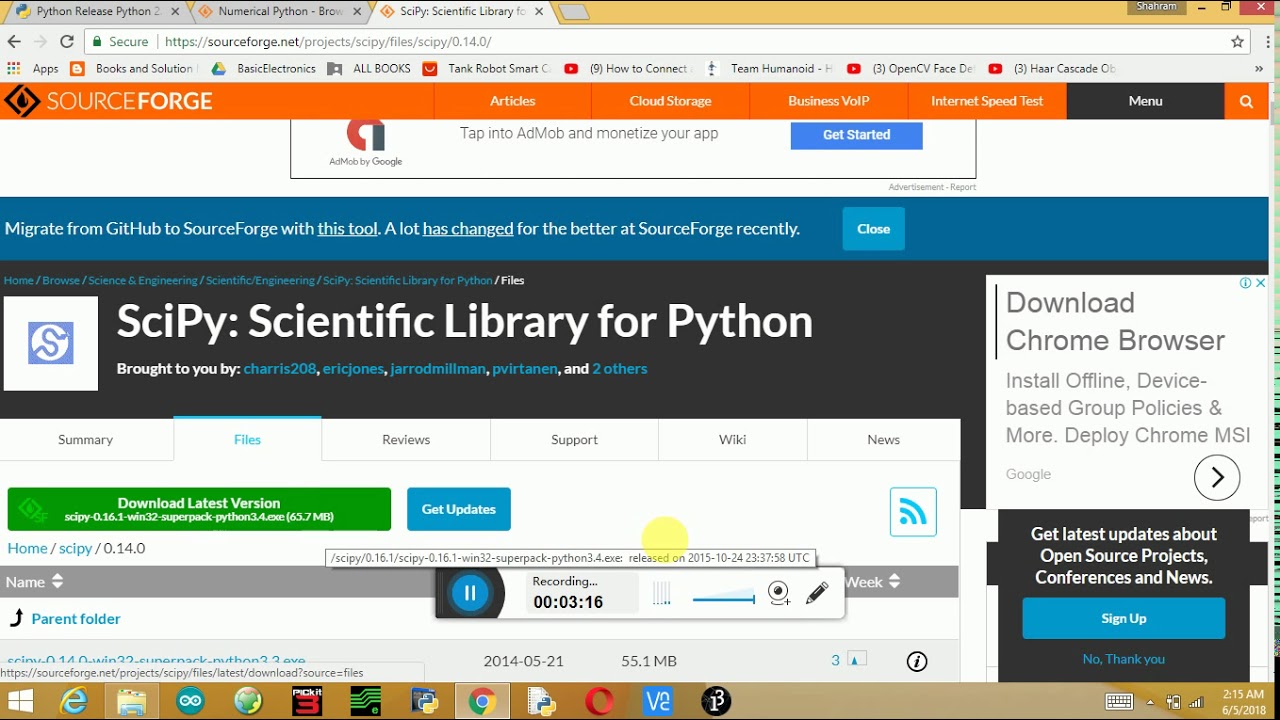
Task: Click the '2 others' contributors link
Action: click(x=620, y=369)
